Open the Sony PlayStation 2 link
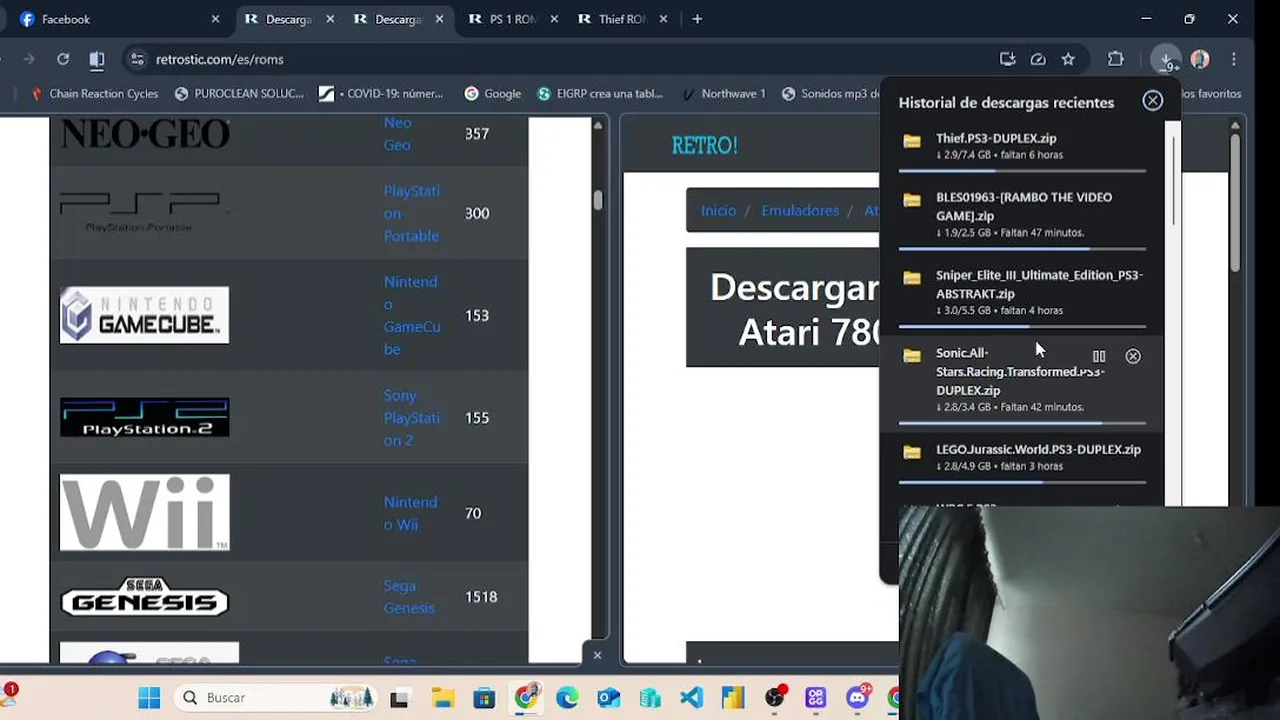Viewport: 1280px width, 720px height. pos(412,418)
